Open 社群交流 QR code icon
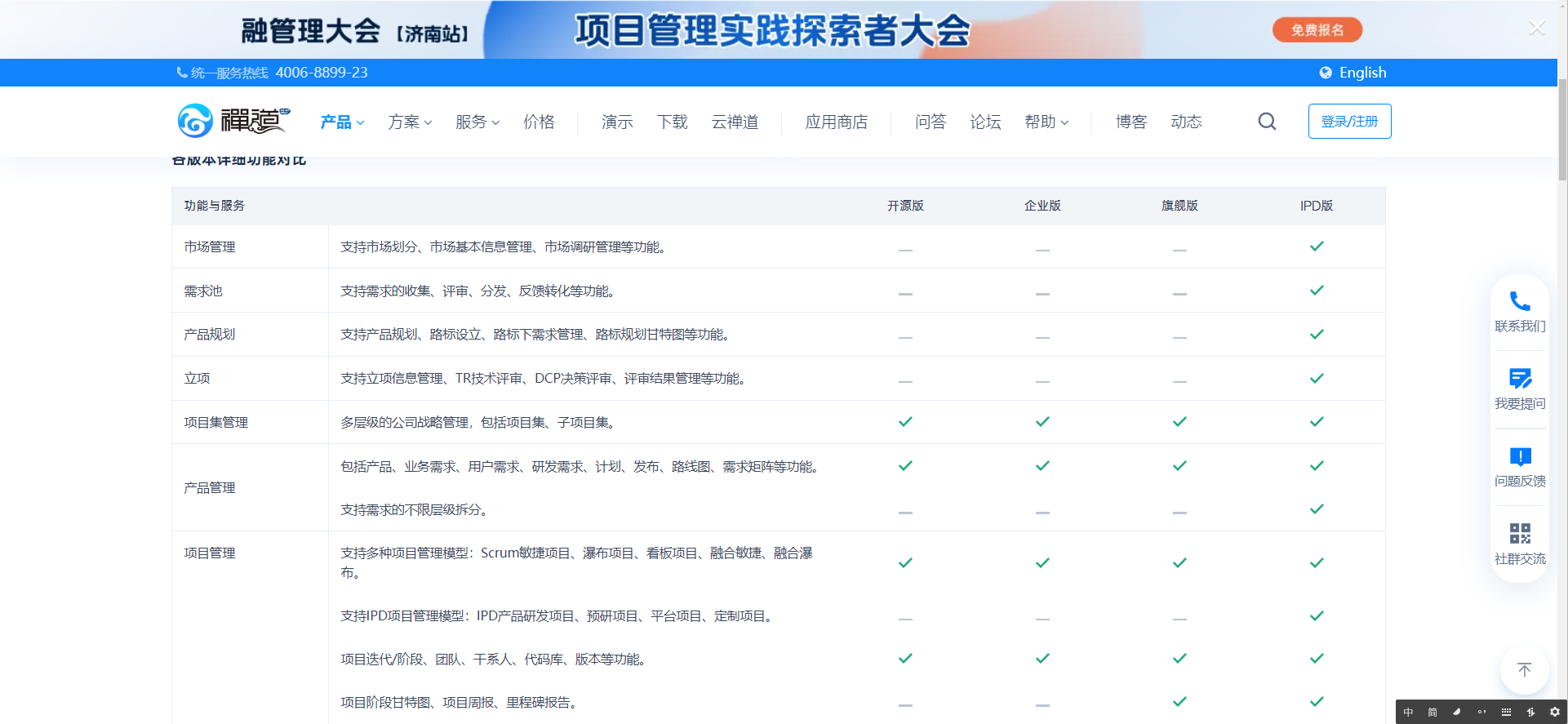Image resolution: width=1568 pixels, height=724 pixels. [x=1520, y=544]
